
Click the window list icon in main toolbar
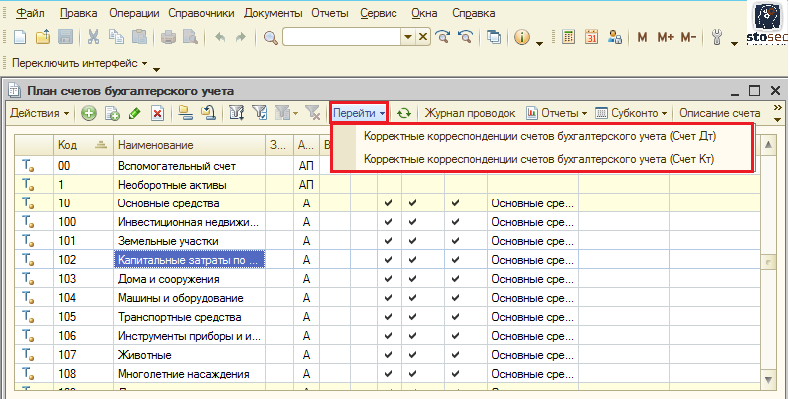(x=494, y=37)
